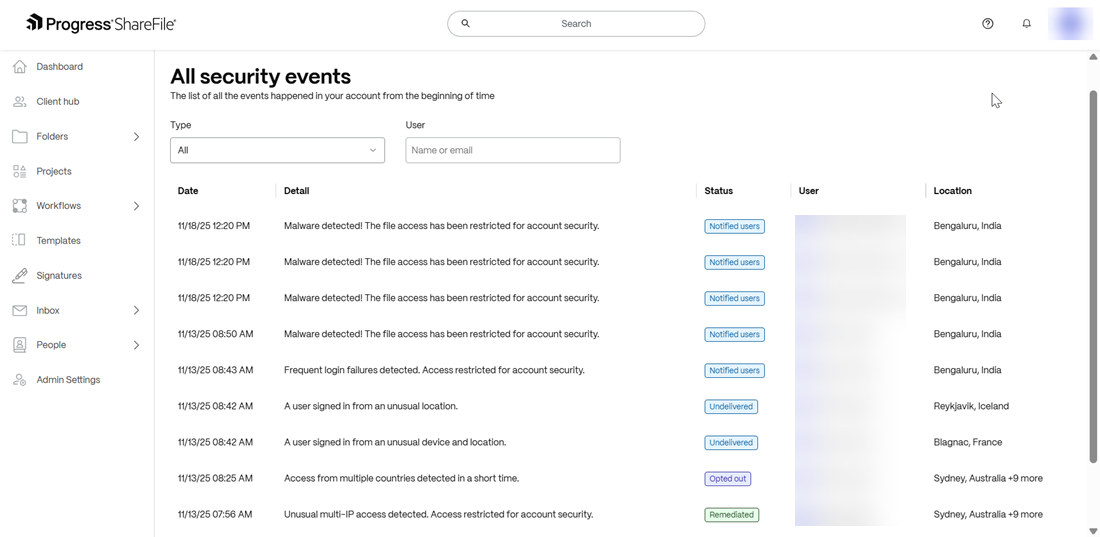Click the Location column header

pyautogui.click(x=953, y=191)
